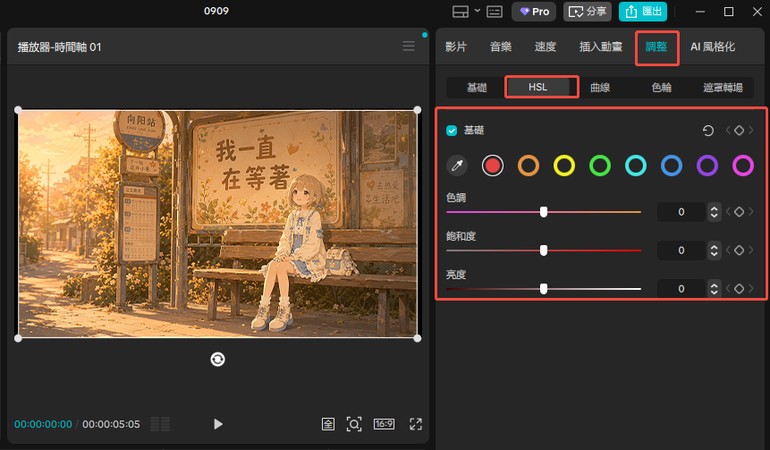Select the magenta HSL color circle
This screenshot has width=770, height=450.
pos(743,166)
